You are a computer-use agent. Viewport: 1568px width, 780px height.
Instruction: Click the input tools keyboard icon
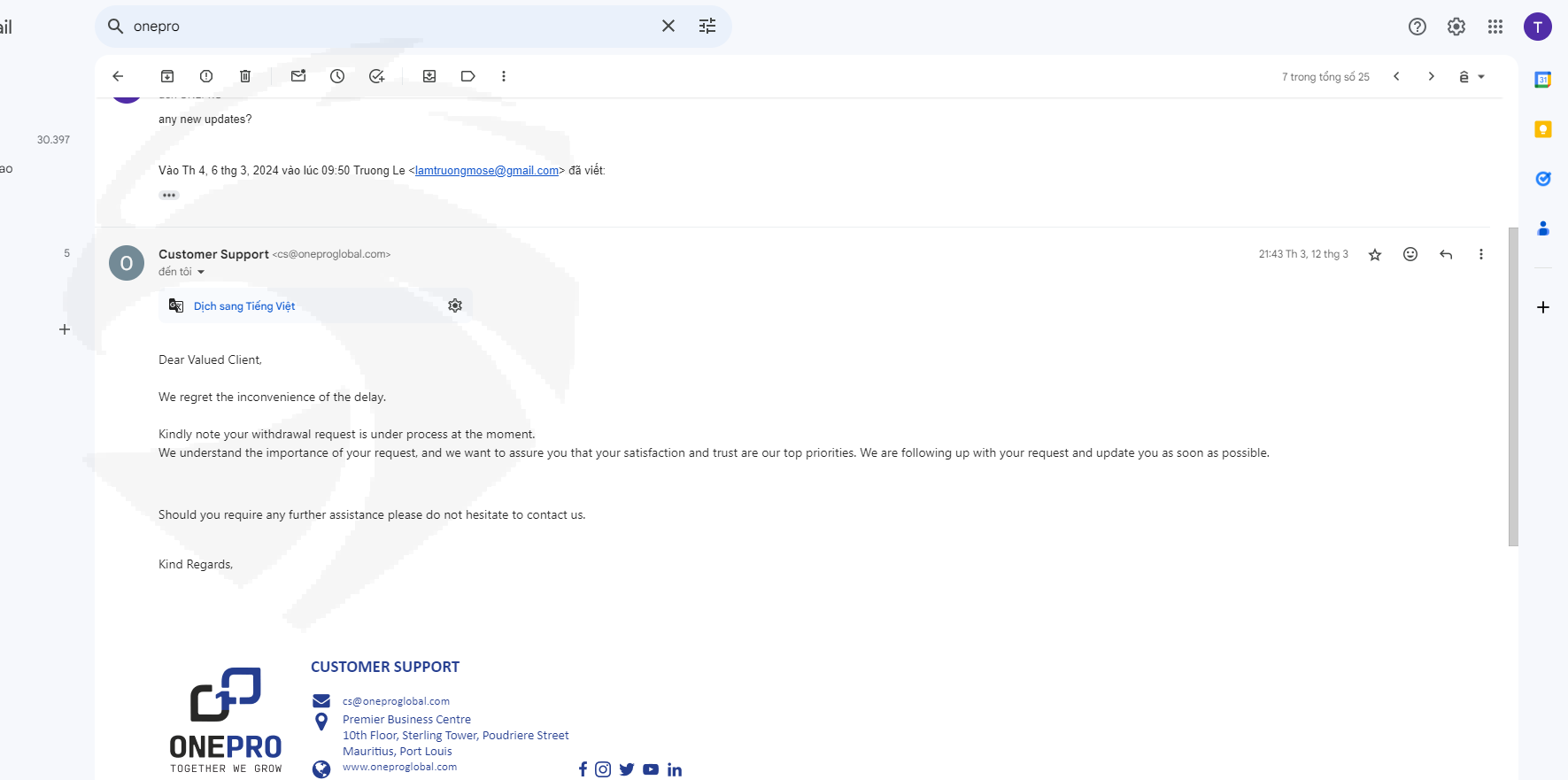click(1464, 77)
